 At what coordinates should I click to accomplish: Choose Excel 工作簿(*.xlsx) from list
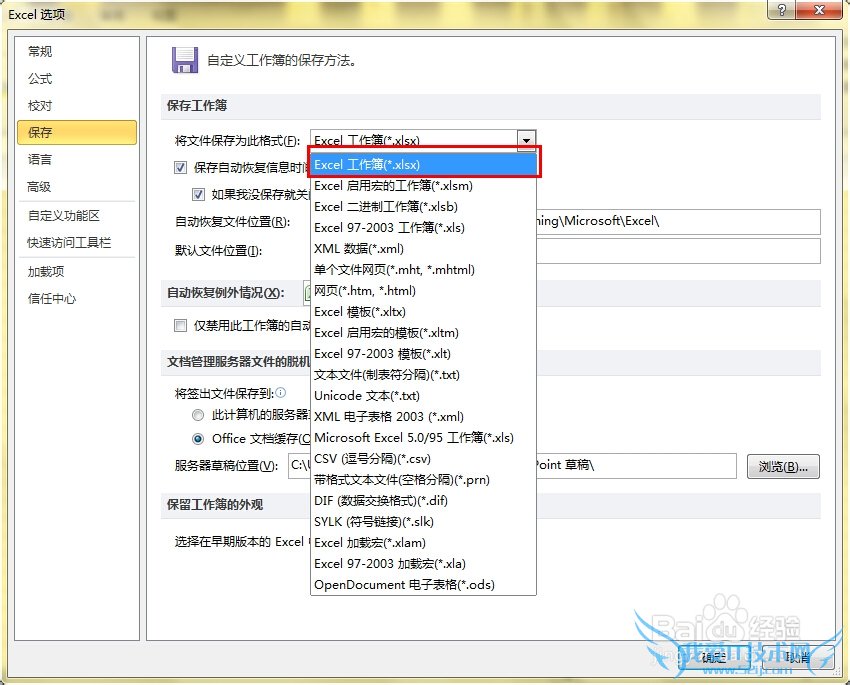[424, 164]
